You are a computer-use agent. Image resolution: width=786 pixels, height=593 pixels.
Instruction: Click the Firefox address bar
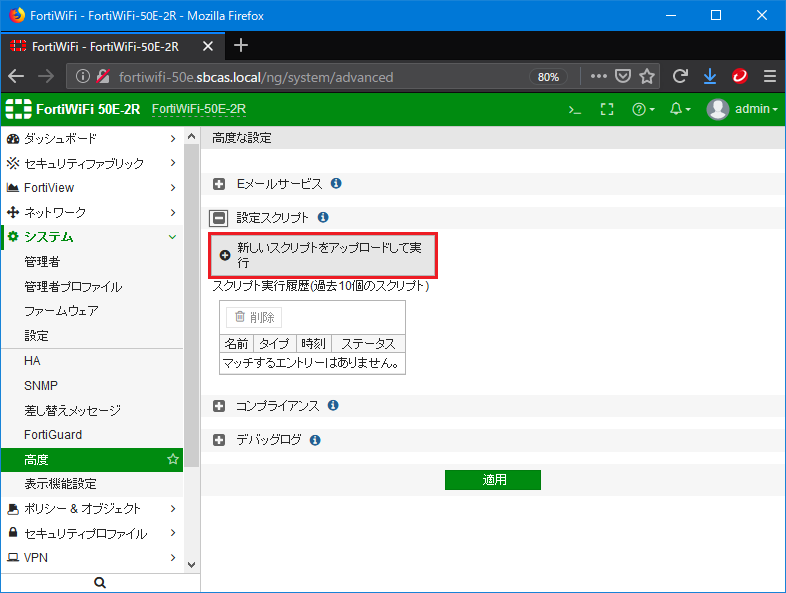320,77
